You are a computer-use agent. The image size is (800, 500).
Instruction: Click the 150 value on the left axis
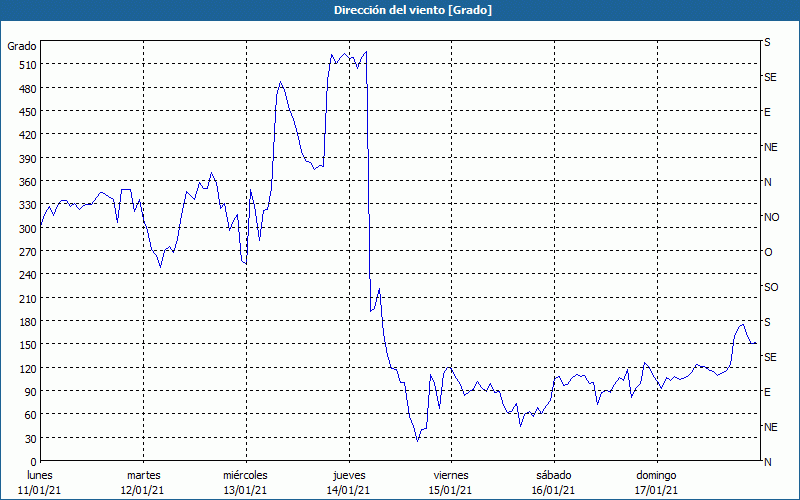tap(27, 345)
